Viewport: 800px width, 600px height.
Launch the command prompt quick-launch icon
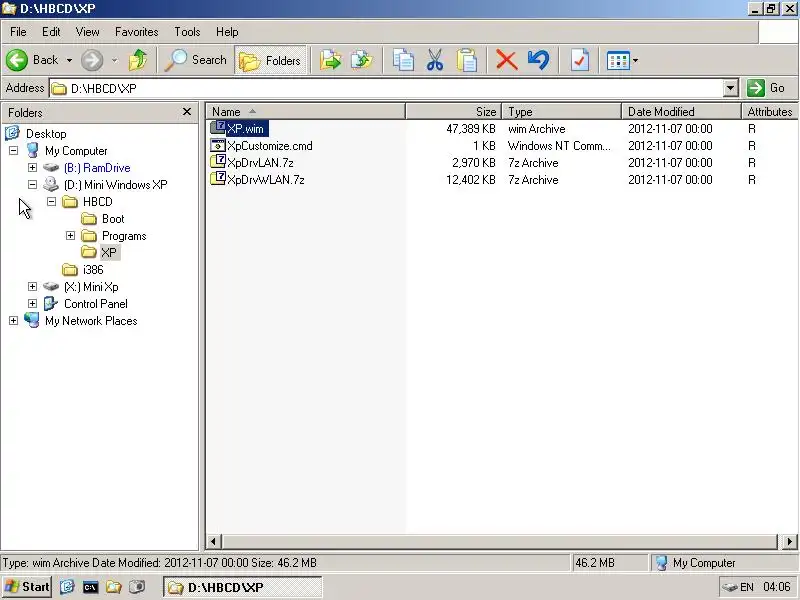tap(90, 587)
